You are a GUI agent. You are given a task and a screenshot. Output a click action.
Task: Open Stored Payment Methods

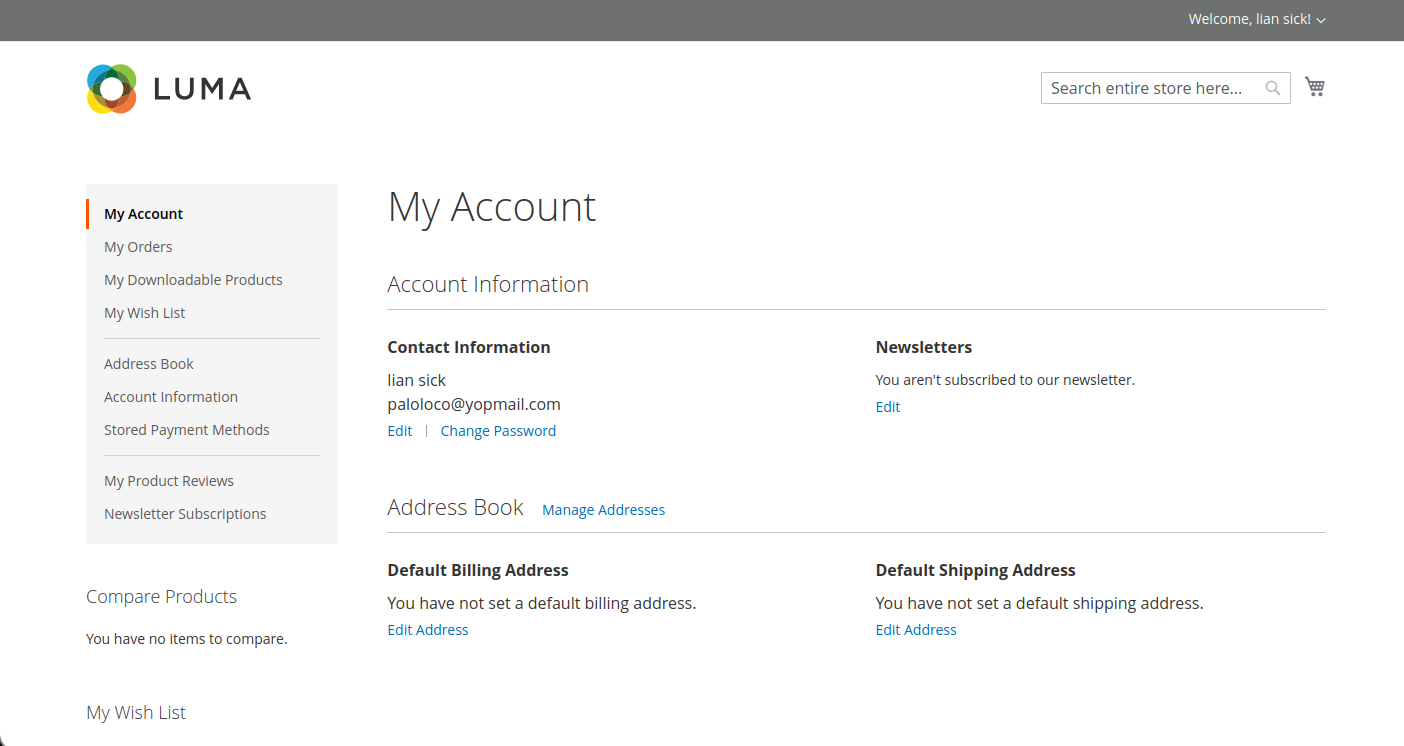pyautogui.click(x=187, y=430)
